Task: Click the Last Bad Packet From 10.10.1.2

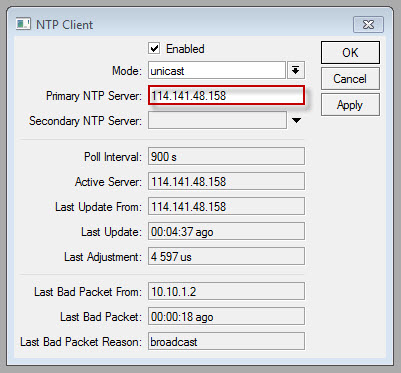Action: [226, 292]
